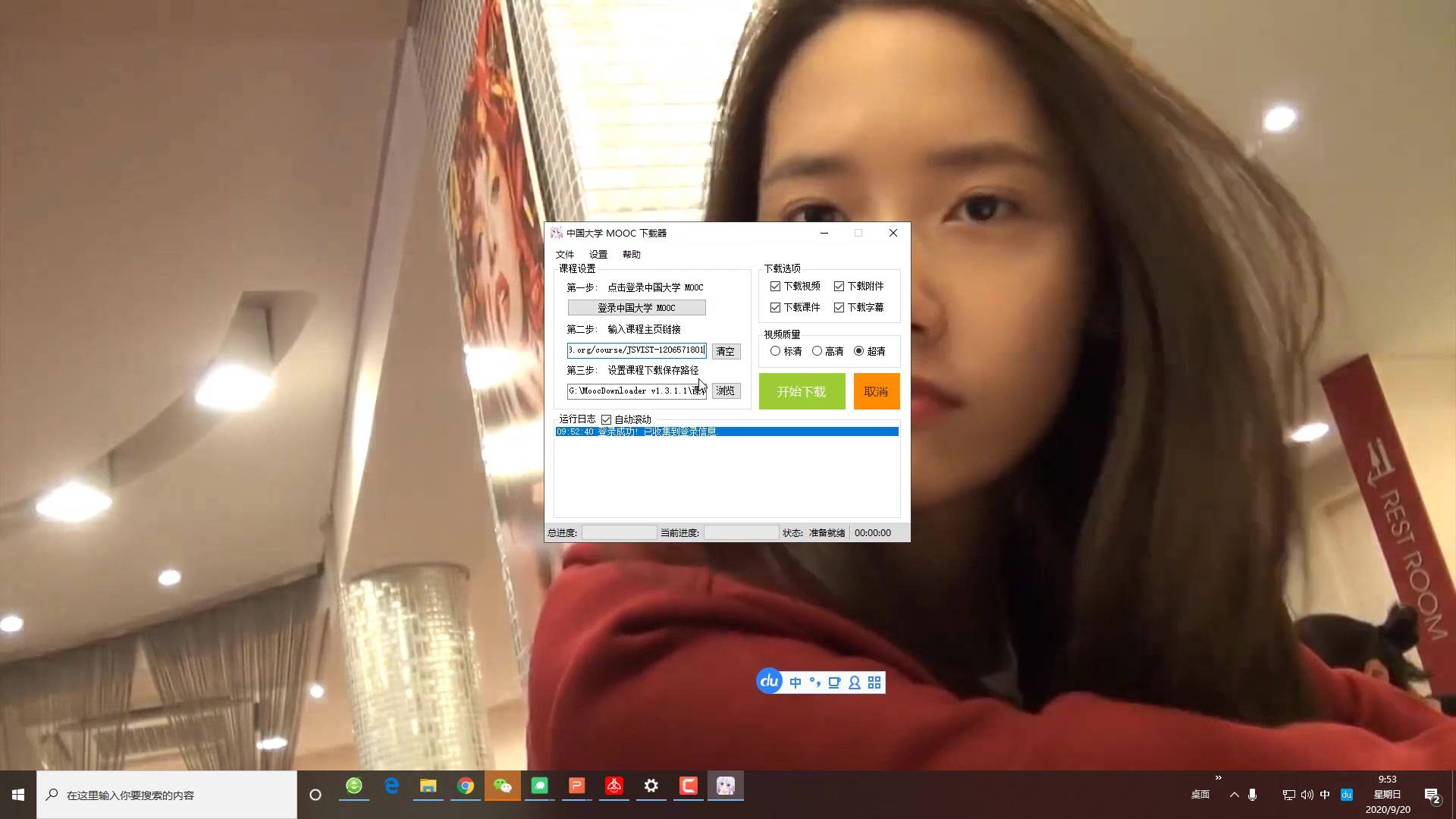Click 登录中国大学 MOOC button
The width and height of the screenshot is (1456, 819).
(x=636, y=308)
